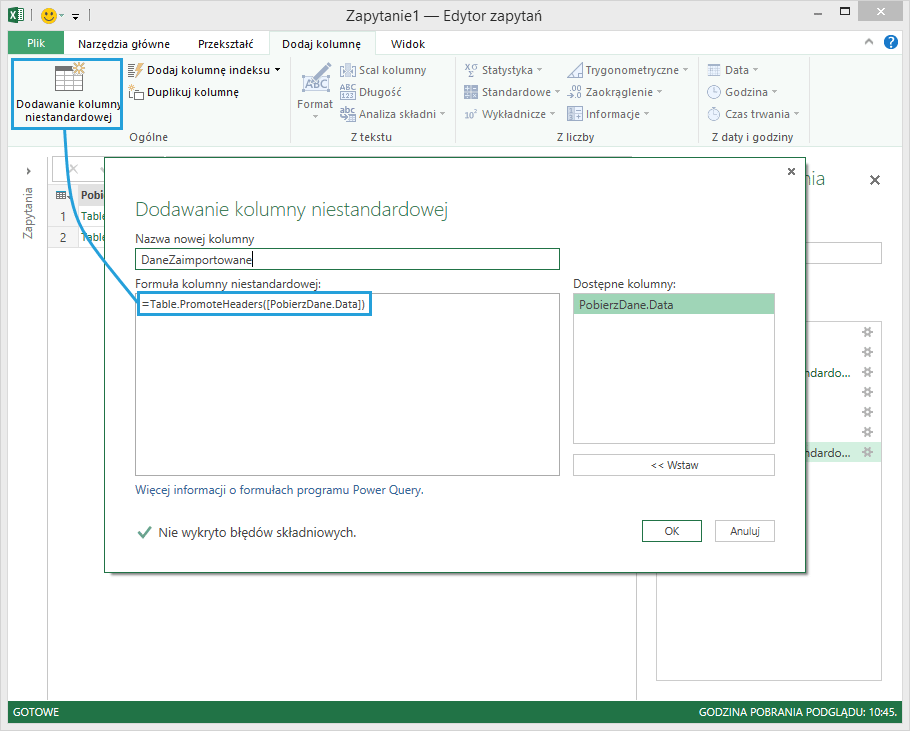Image resolution: width=910 pixels, height=731 pixels.
Task: Open the Plik tab
Action: 35,44
